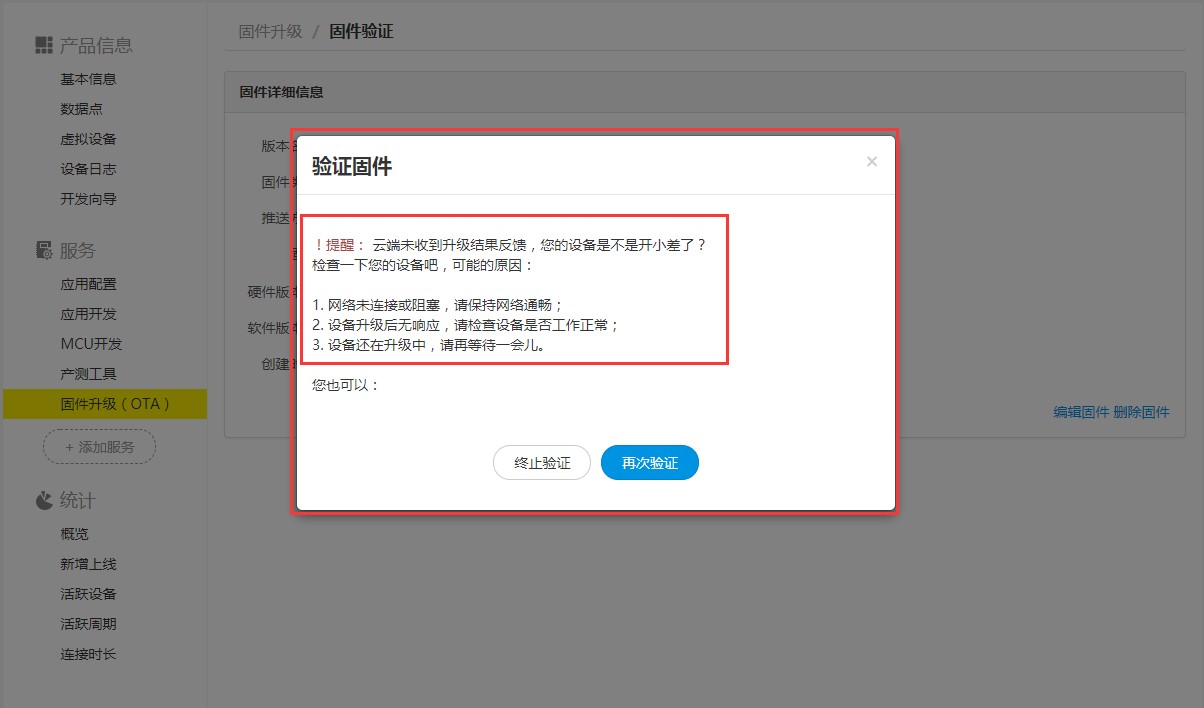Image resolution: width=1204 pixels, height=708 pixels.
Task: Click the 统计 pie chart icon
Action: tap(43, 500)
